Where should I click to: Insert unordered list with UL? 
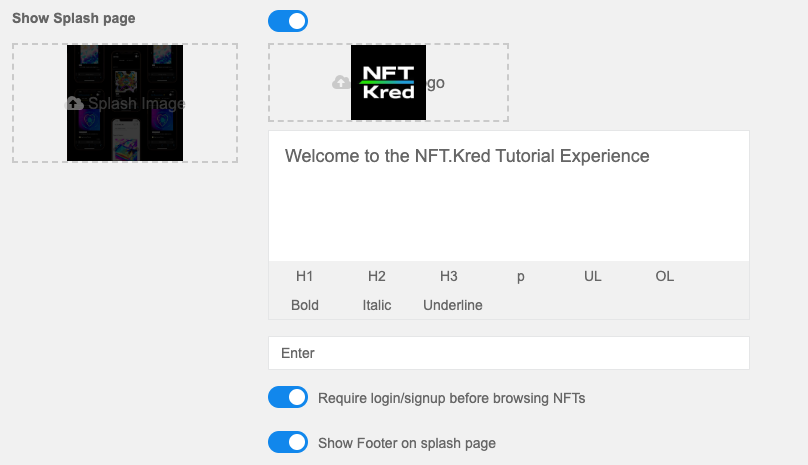click(x=593, y=276)
